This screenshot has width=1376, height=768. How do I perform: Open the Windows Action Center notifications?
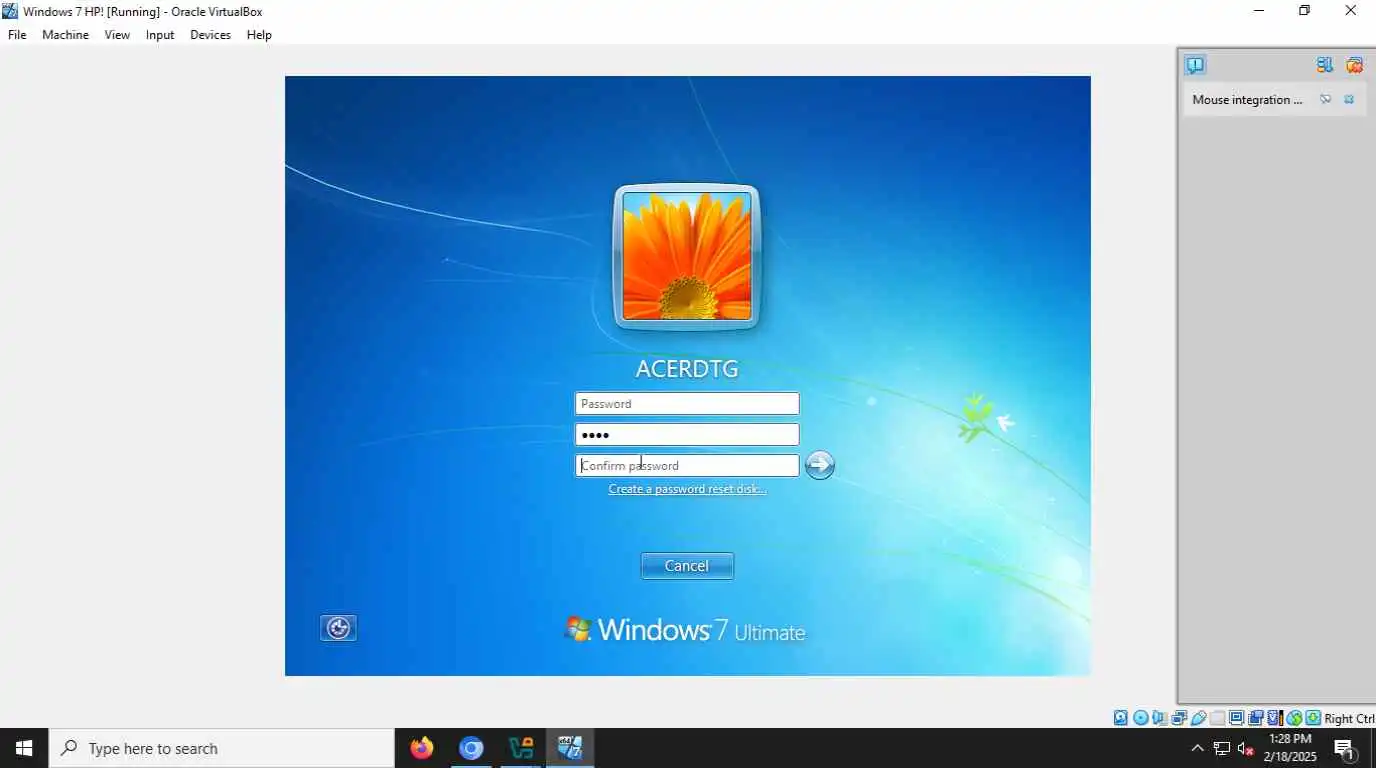coord(1345,748)
